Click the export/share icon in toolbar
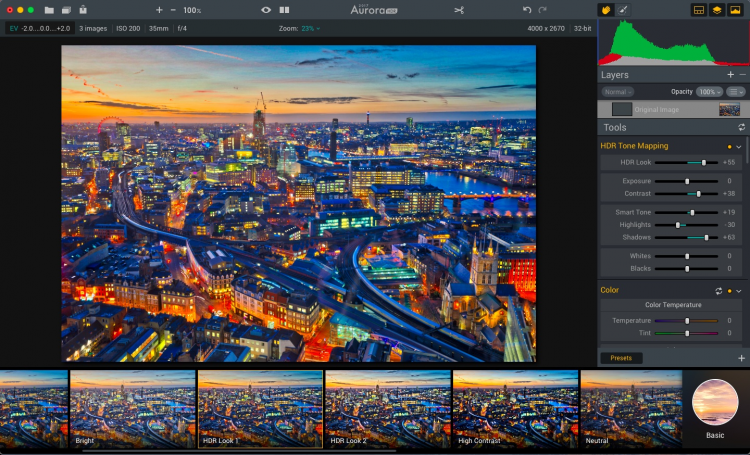The height and width of the screenshot is (455, 750). click(82, 9)
